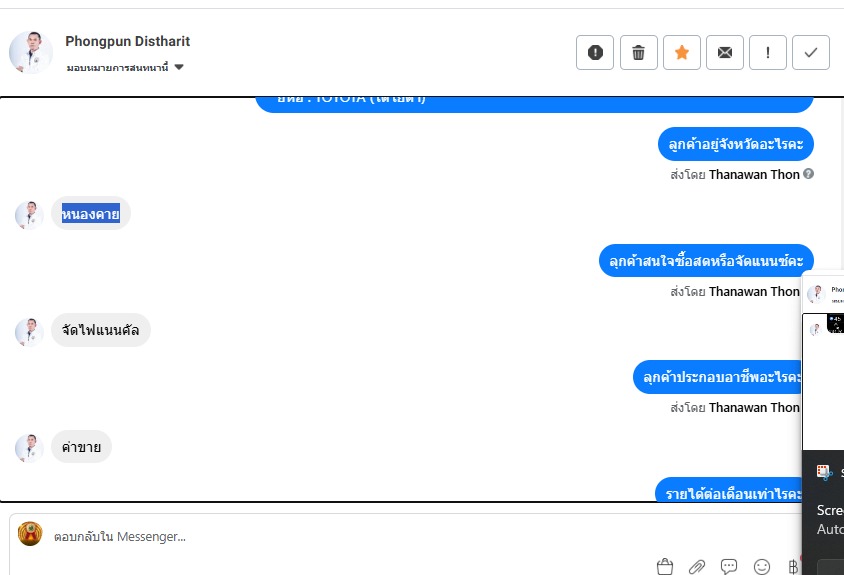Expand the assign conversation dropdown arrow

[179, 67]
